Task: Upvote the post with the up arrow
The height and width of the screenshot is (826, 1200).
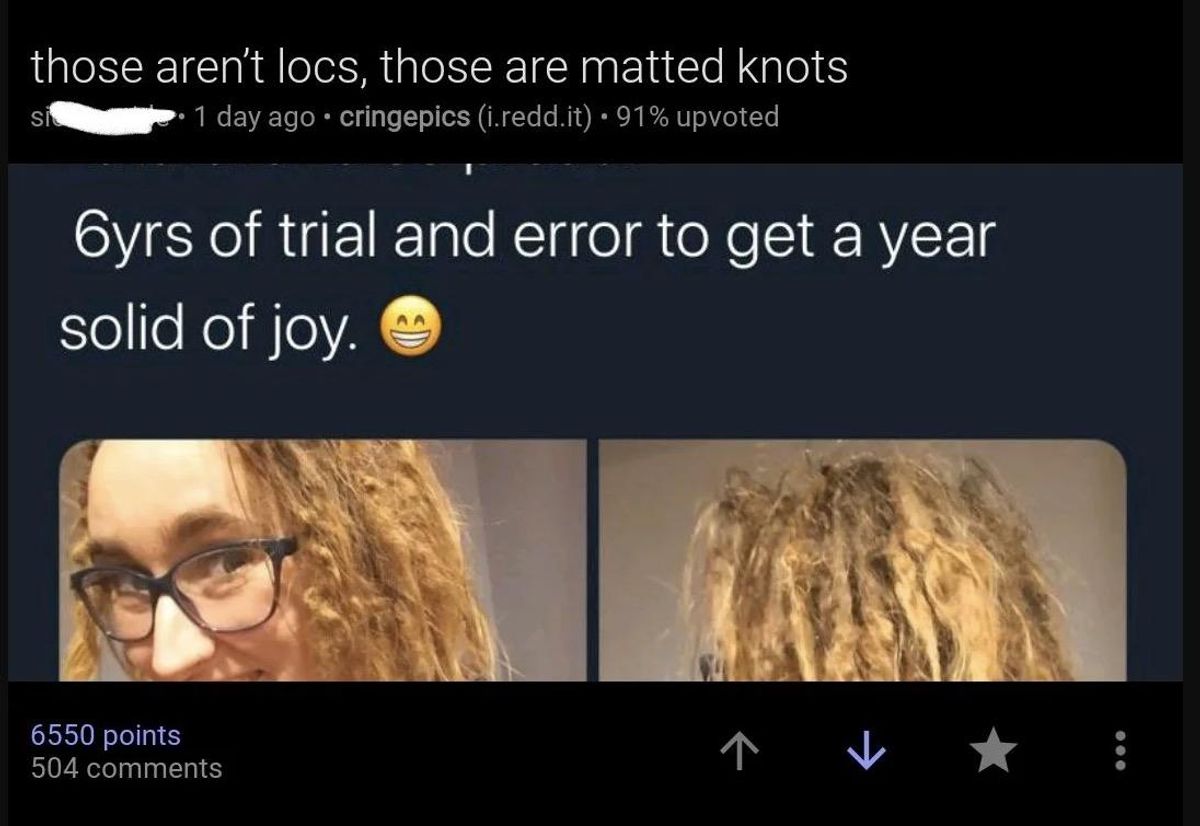Action: coord(736,751)
